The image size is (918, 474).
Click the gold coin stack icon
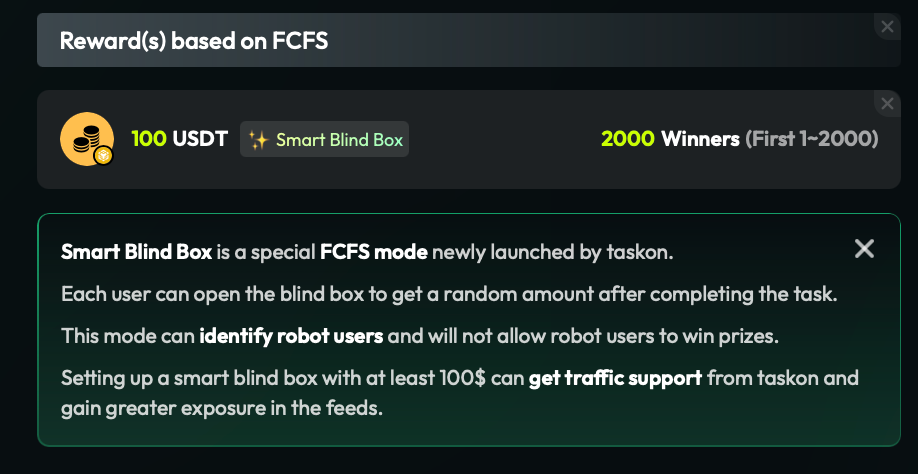(85, 137)
